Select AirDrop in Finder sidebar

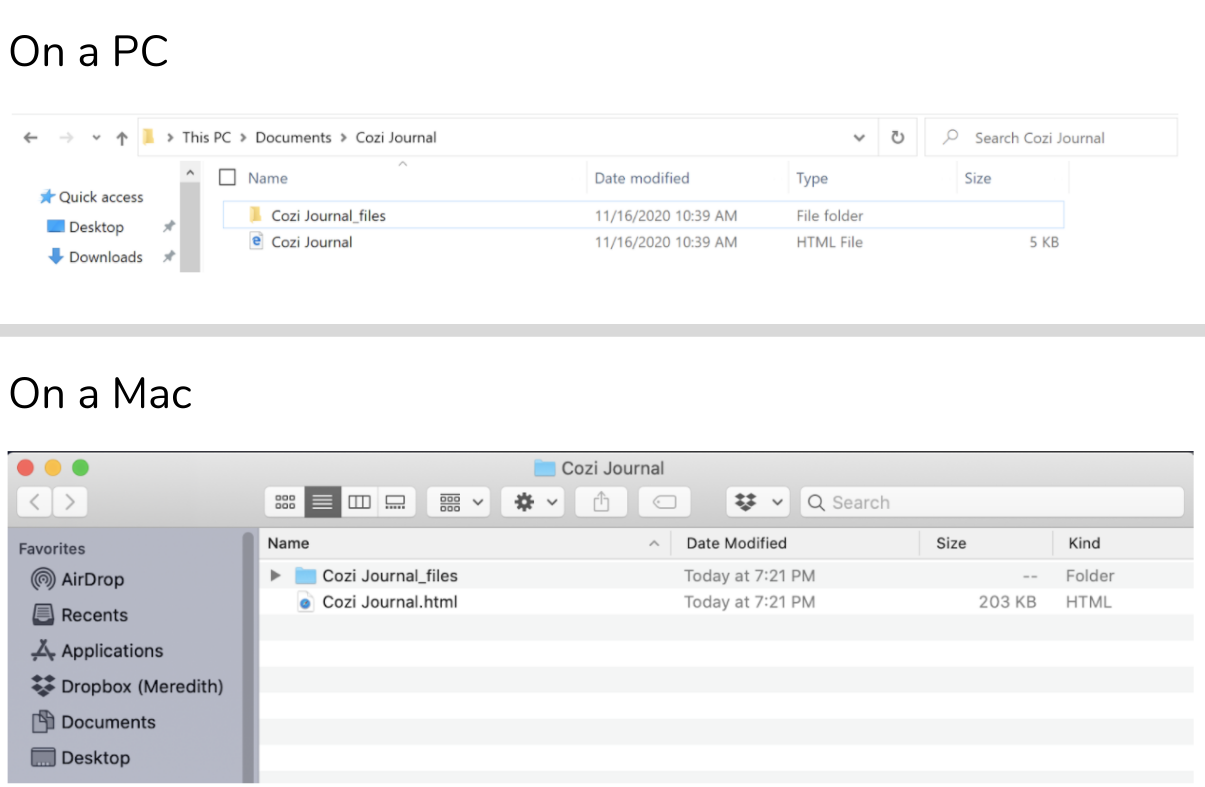[92, 579]
